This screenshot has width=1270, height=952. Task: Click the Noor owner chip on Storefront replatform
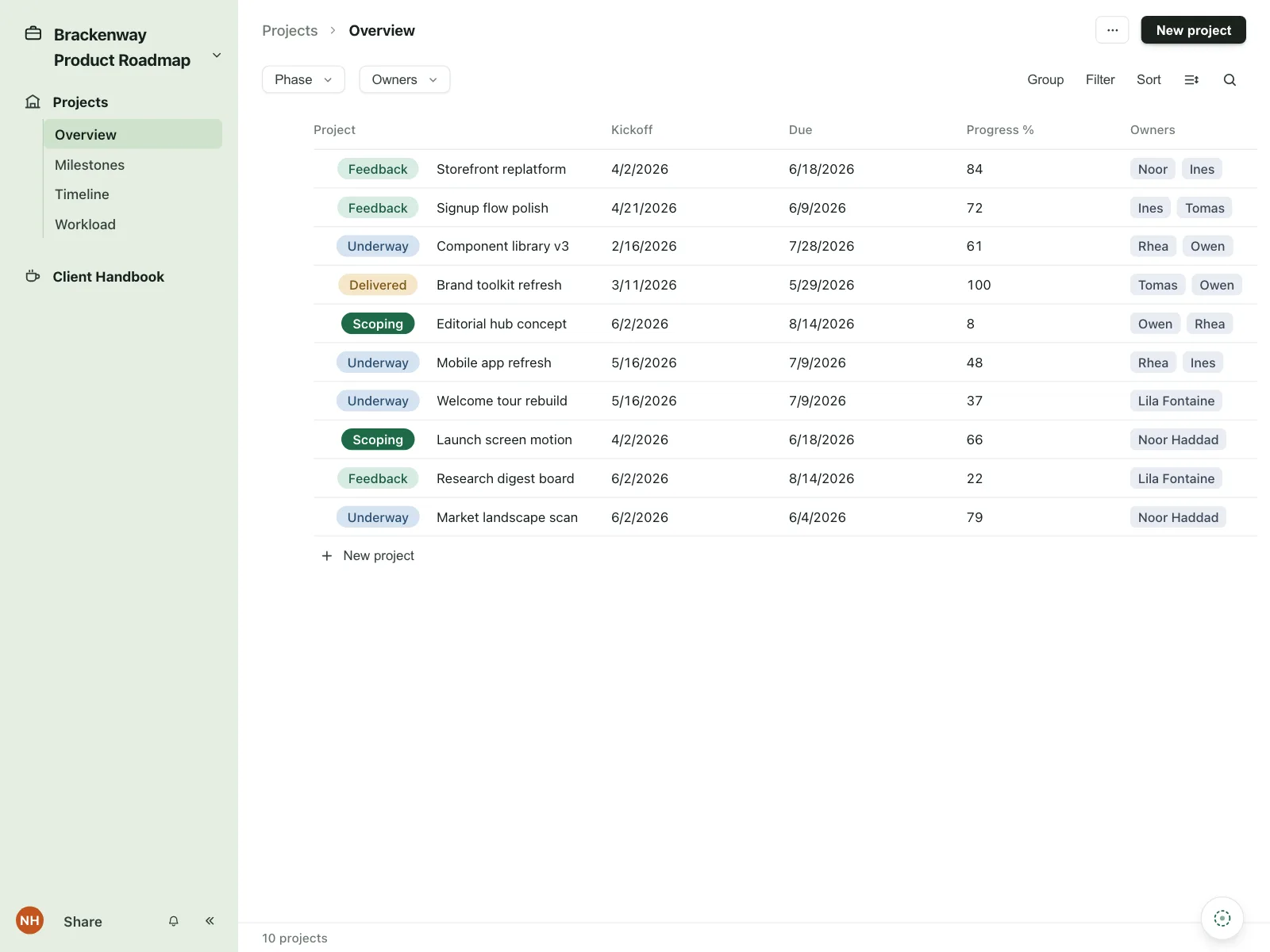(1153, 169)
